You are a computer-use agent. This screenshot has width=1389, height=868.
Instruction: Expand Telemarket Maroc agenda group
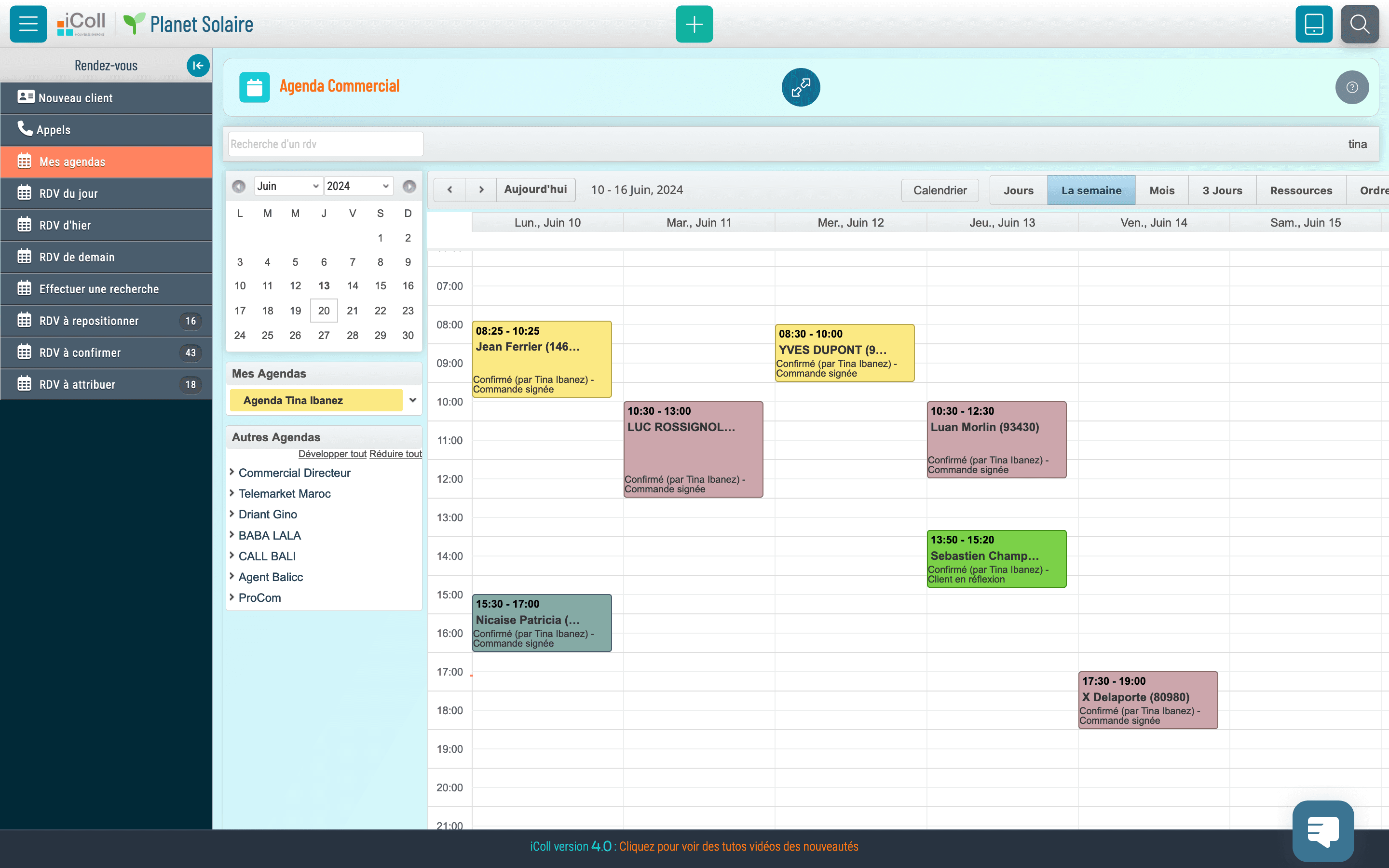pos(232,493)
